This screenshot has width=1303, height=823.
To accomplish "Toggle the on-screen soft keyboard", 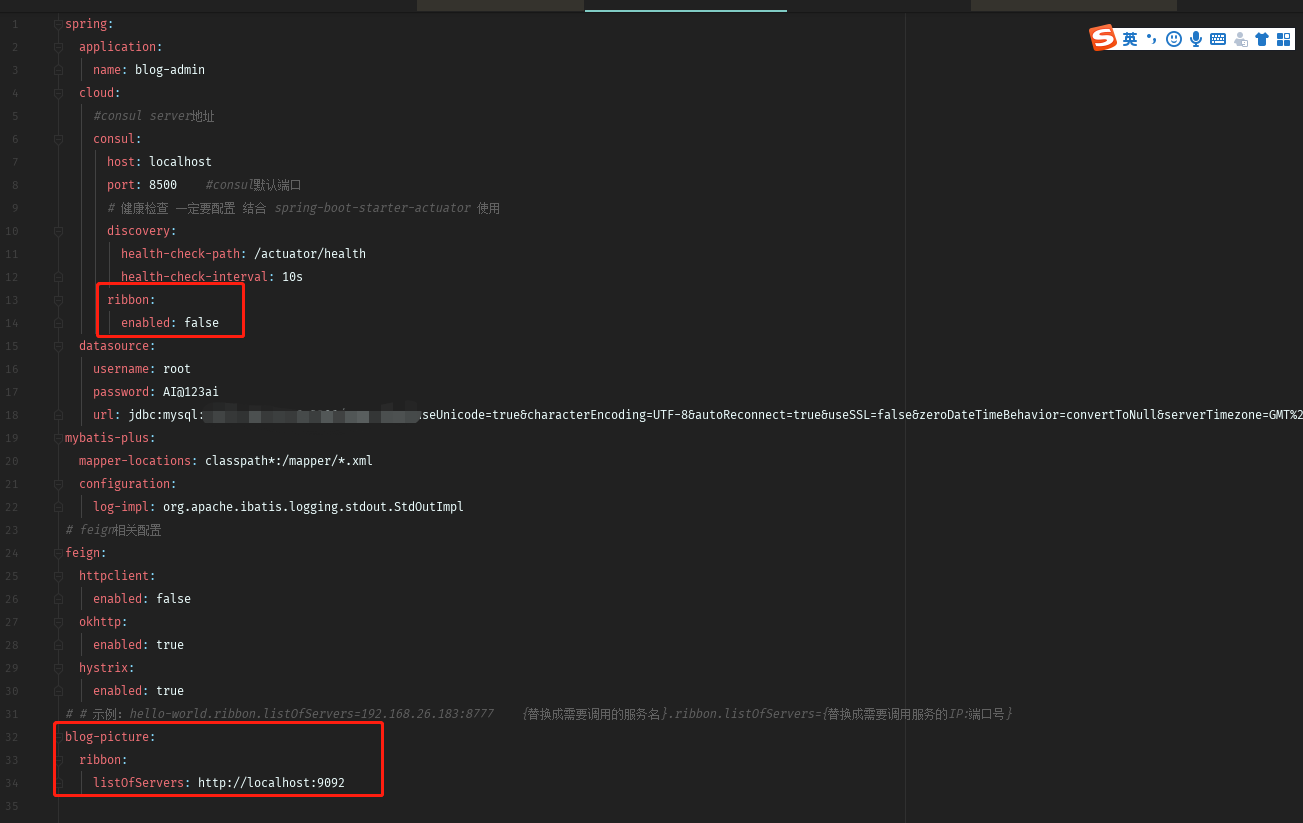I will pos(1217,38).
